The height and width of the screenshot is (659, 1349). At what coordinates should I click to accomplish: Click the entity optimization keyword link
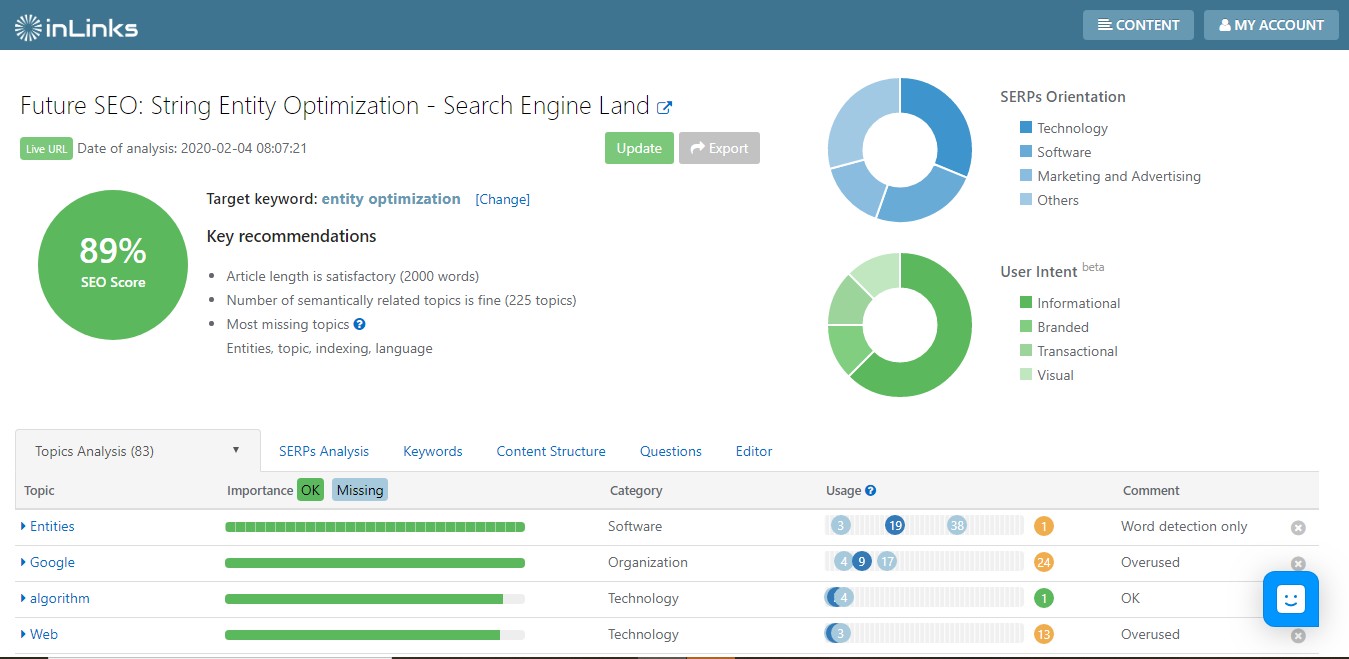391,198
